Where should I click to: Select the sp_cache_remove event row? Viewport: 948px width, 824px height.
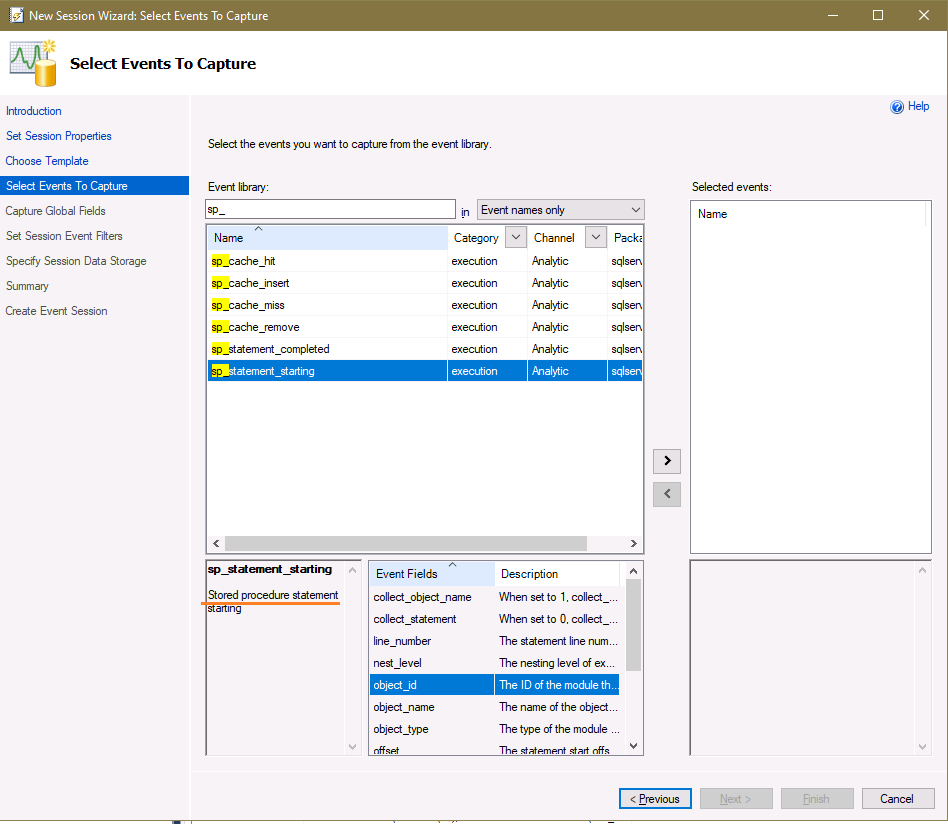click(425, 327)
